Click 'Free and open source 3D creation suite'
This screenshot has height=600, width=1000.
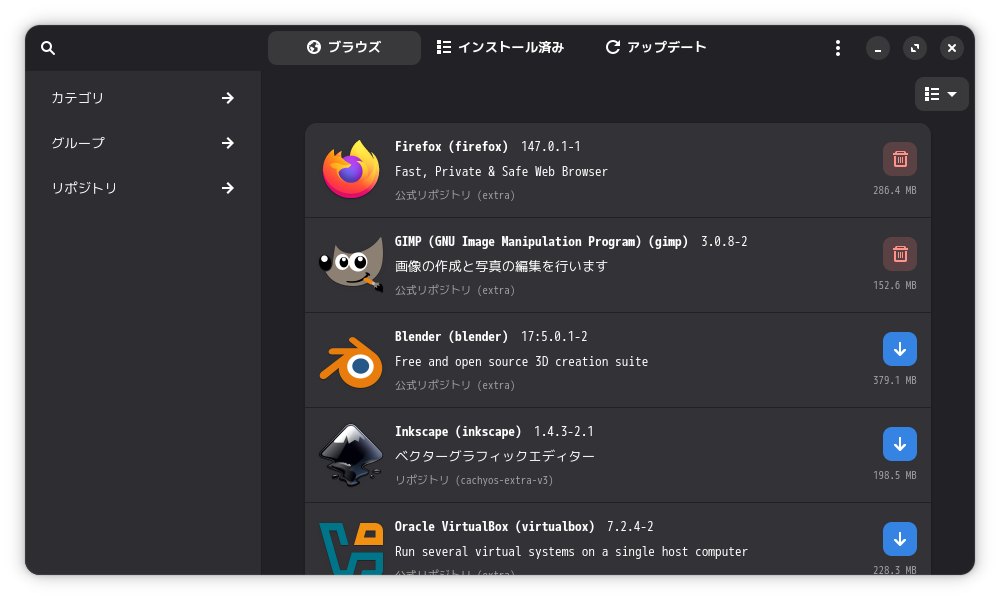click(x=521, y=362)
